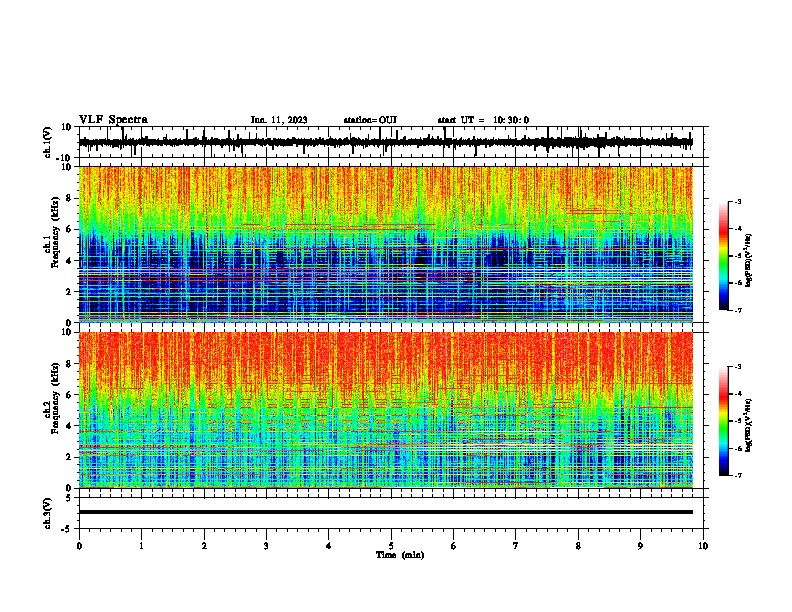
Task: Click the "-3" label on ch.1 color scale
Action: coord(738,202)
